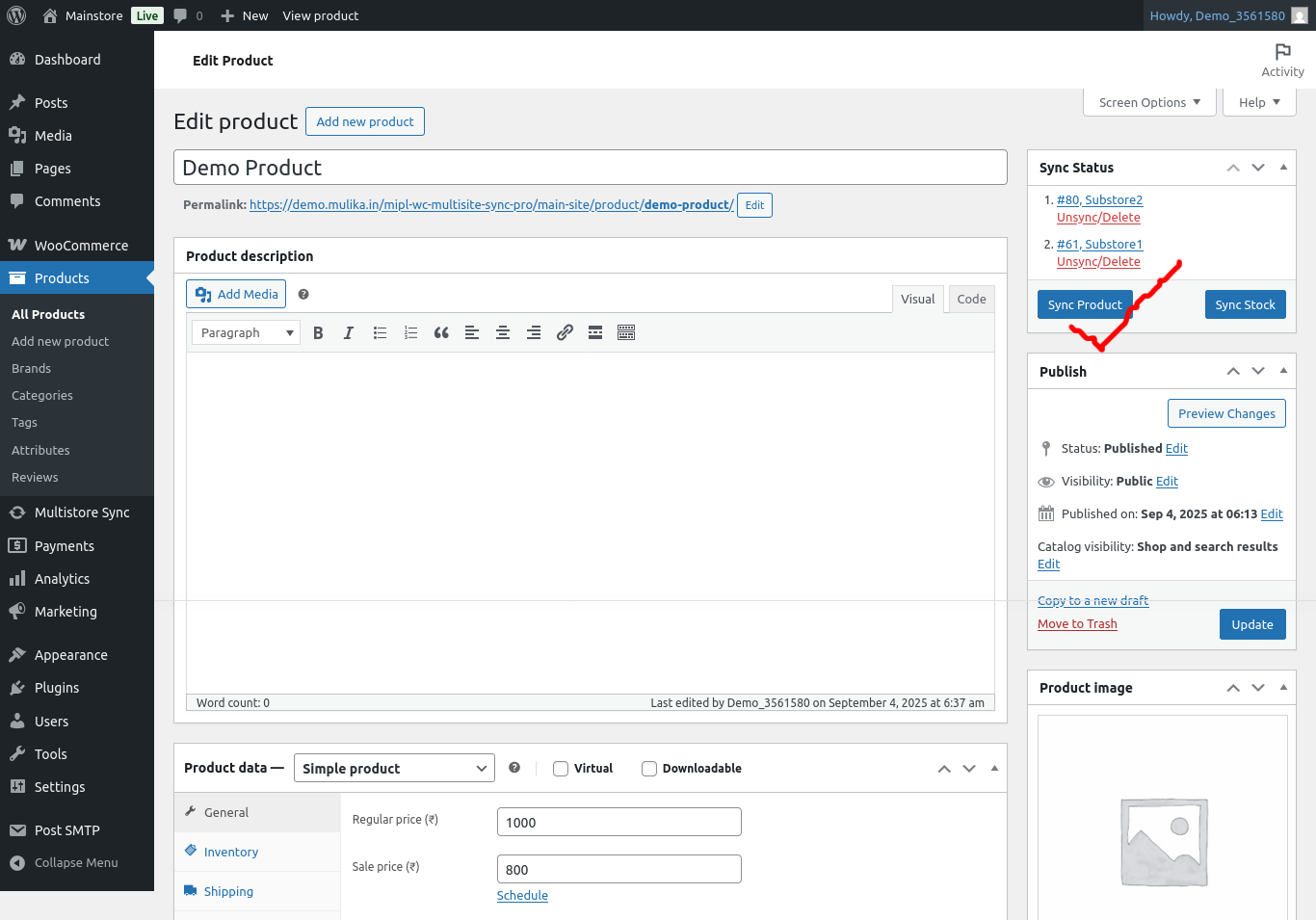1316x920 pixels.
Task: Move Product data panel up
Action: pos(944,769)
